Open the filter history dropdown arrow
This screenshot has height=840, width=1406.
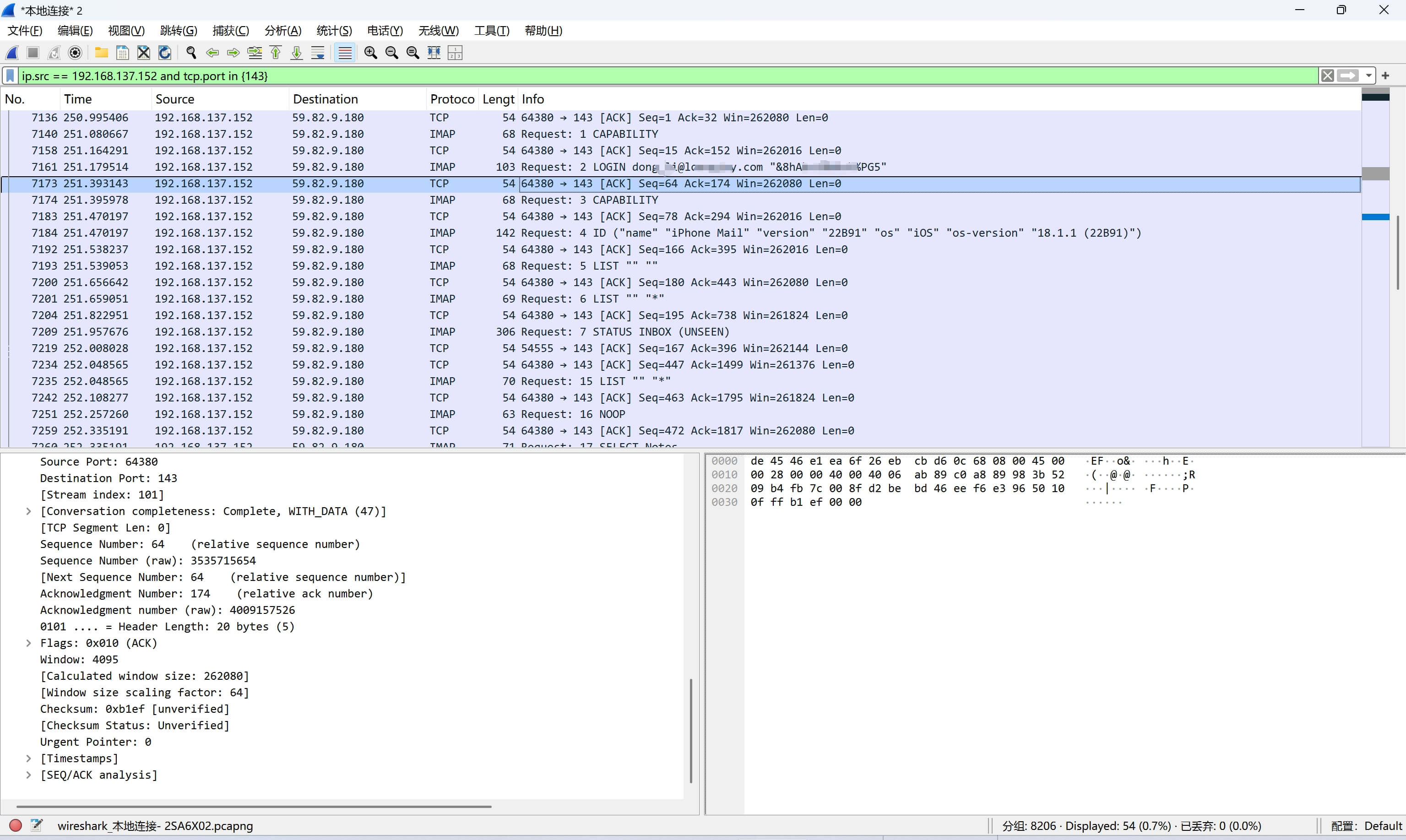pos(1369,75)
